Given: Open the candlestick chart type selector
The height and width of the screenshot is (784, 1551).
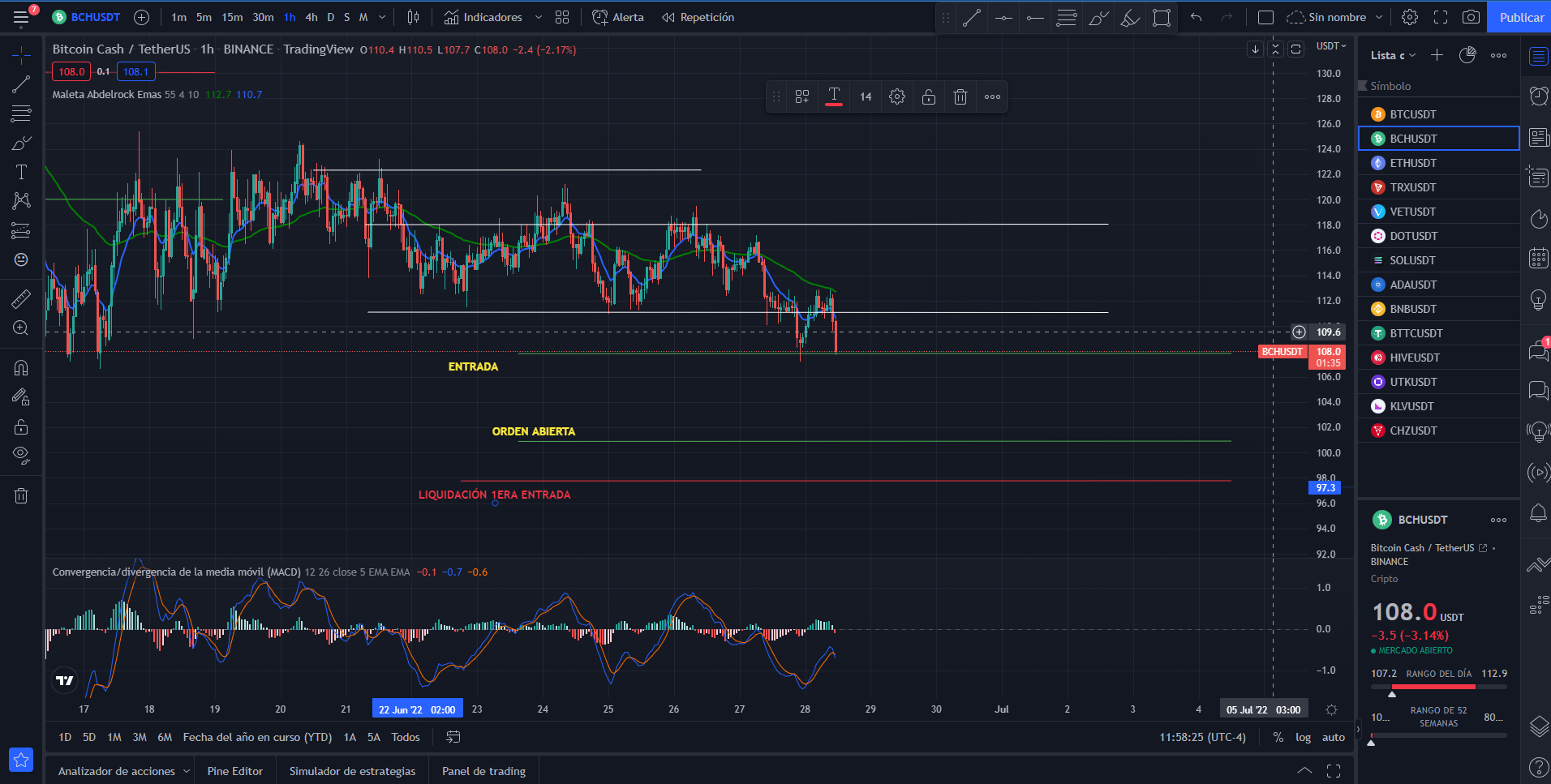Looking at the screenshot, I should 413,17.
